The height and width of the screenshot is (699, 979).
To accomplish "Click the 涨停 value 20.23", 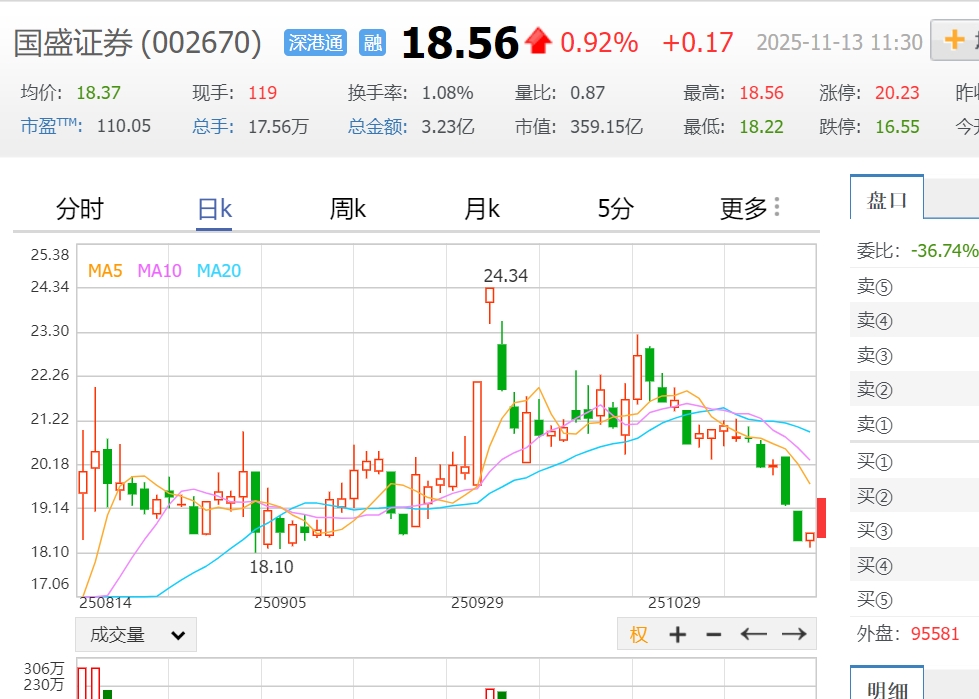I will click(x=897, y=93).
